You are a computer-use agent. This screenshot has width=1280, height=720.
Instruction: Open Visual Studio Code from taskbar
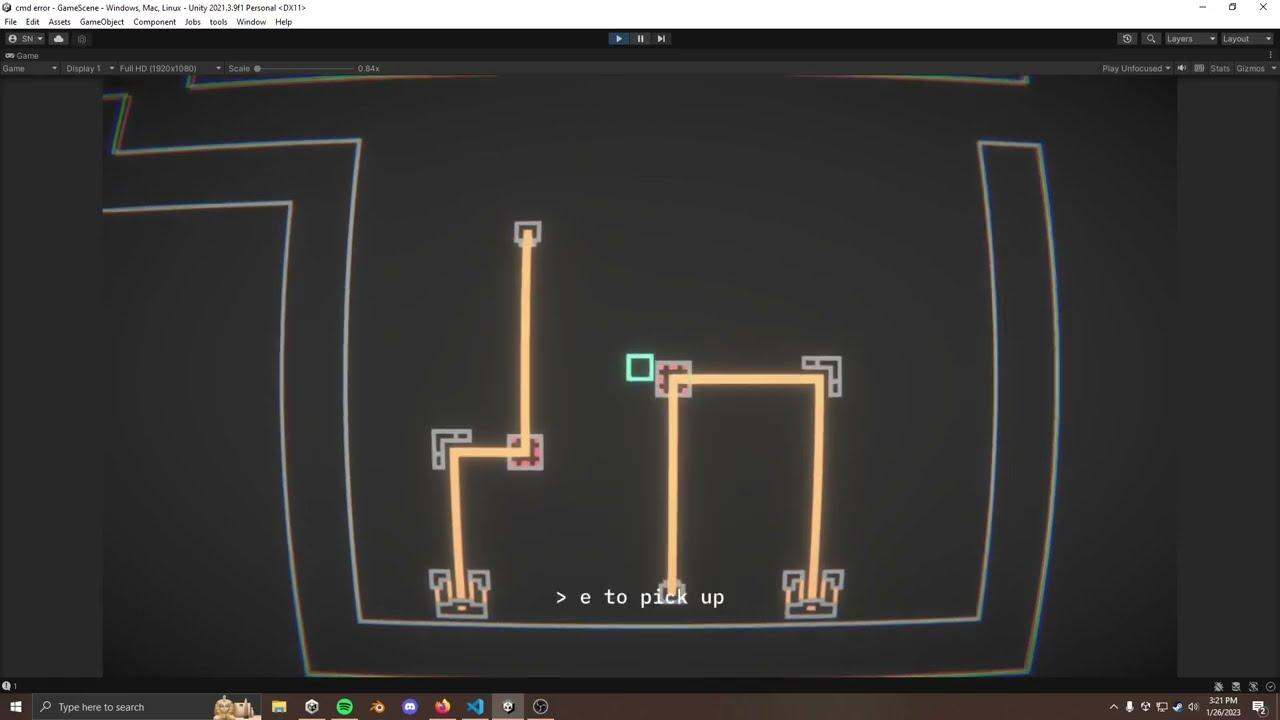[475, 707]
